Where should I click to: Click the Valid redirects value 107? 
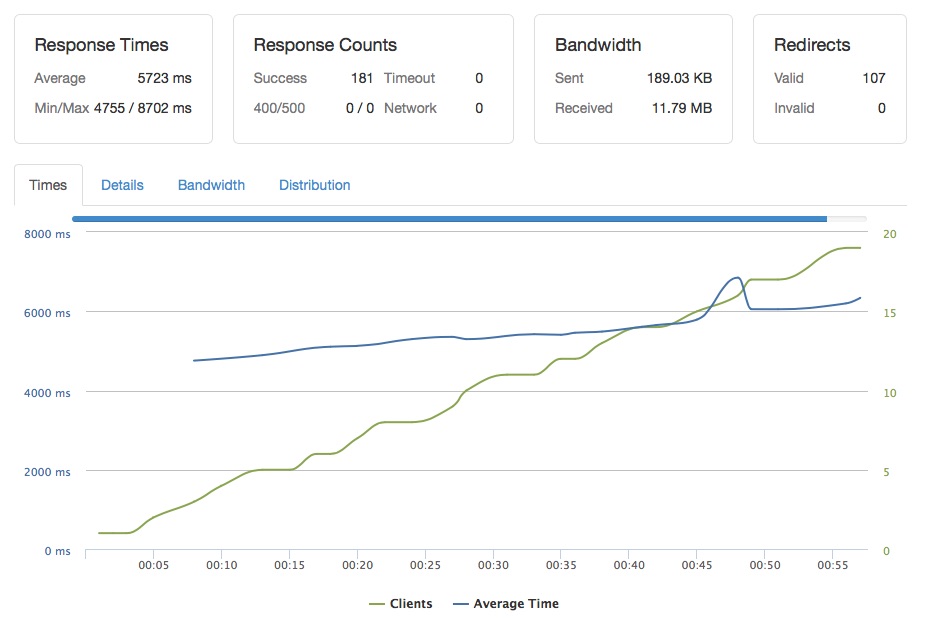874,78
